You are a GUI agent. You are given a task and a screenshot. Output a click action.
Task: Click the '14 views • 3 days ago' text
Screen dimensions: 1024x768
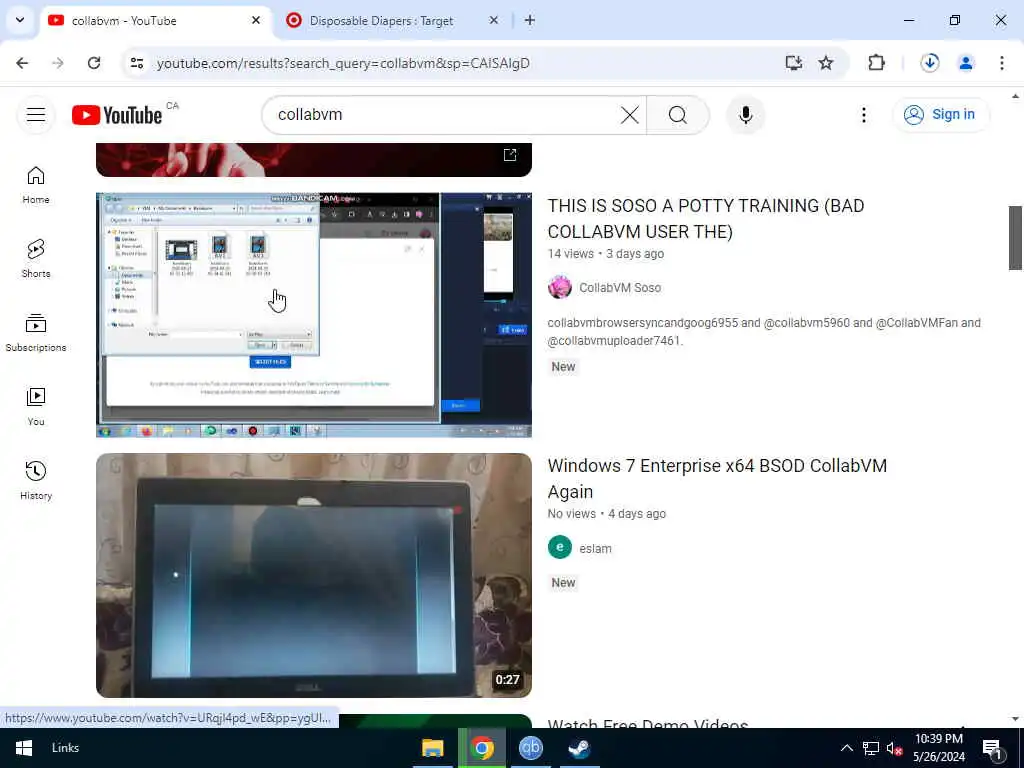pos(605,253)
